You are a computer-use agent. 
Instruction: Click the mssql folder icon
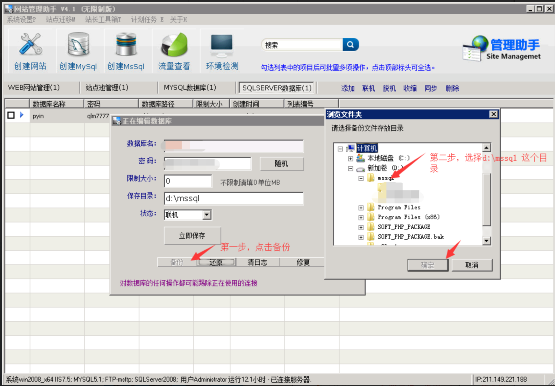[x=371, y=178]
